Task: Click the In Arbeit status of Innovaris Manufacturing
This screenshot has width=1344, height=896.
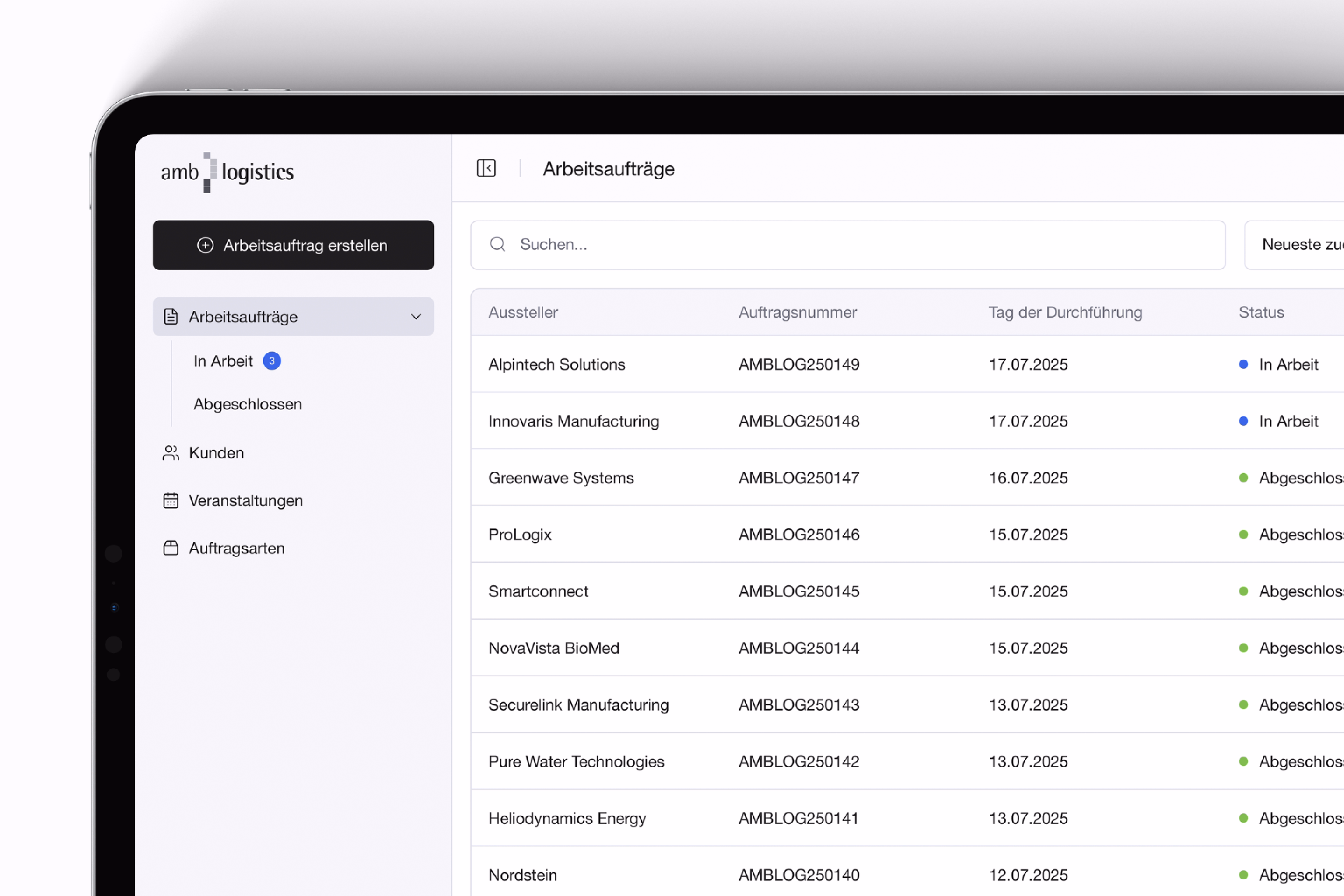Action: click(x=1279, y=421)
